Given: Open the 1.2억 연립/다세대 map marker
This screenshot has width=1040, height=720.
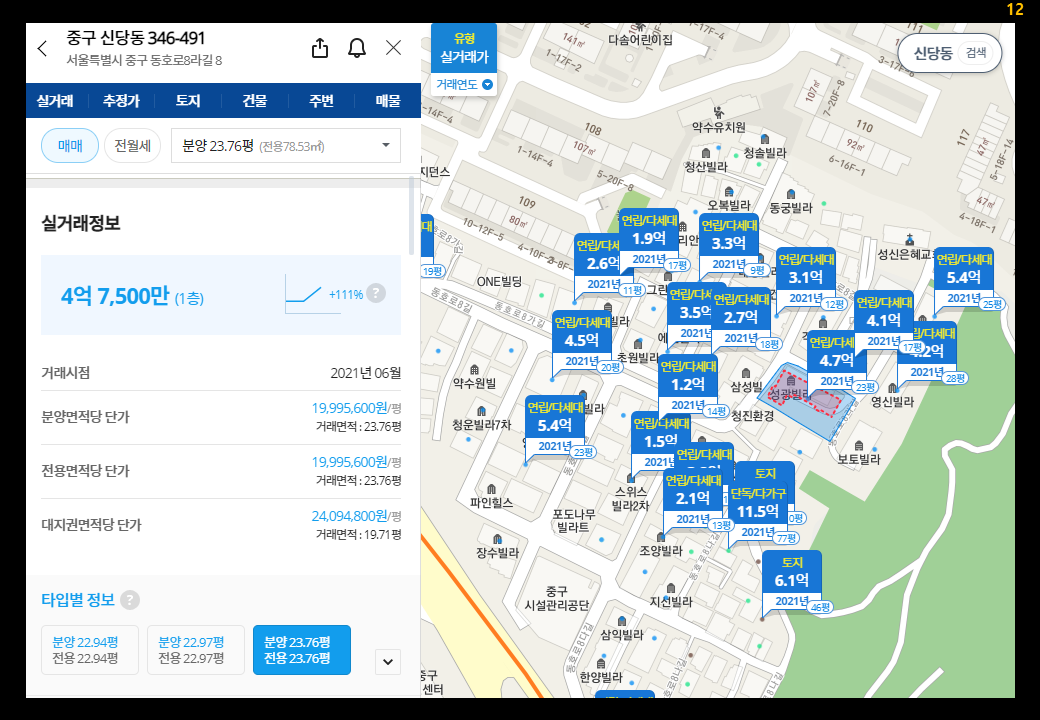Looking at the screenshot, I should pos(688,385).
